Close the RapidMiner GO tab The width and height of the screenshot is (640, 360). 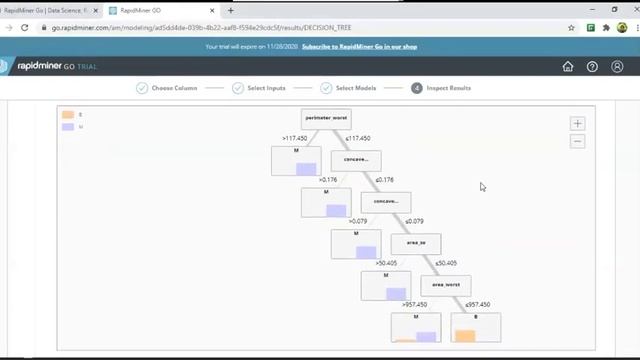point(212,11)
